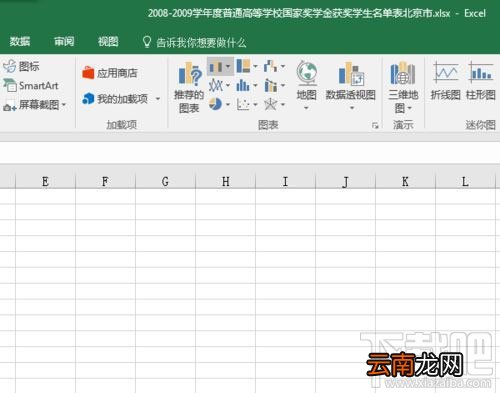Insert a pie or doughnut chart

(215, 104)
